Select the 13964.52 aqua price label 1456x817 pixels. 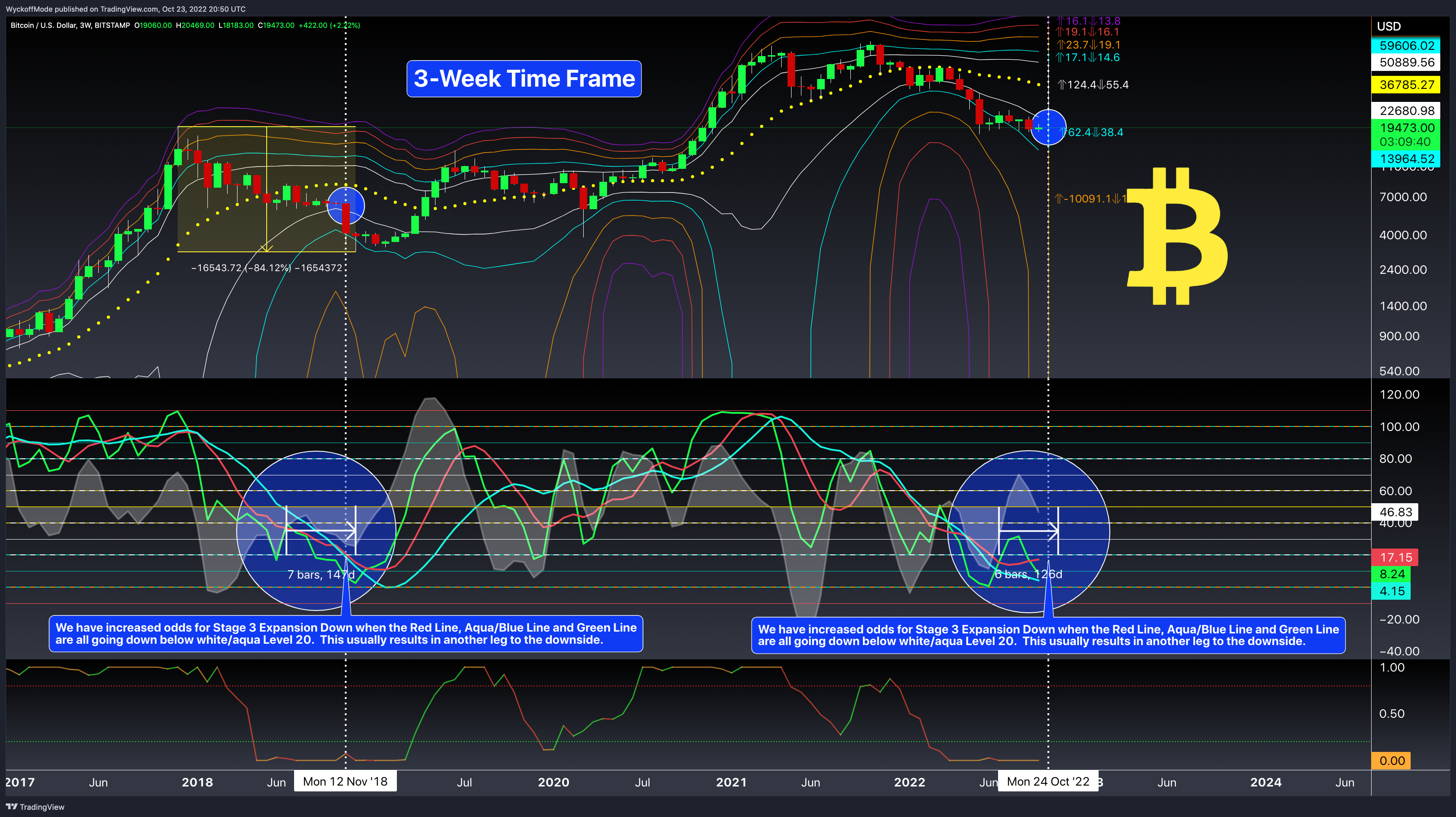tap(1406, 159)
